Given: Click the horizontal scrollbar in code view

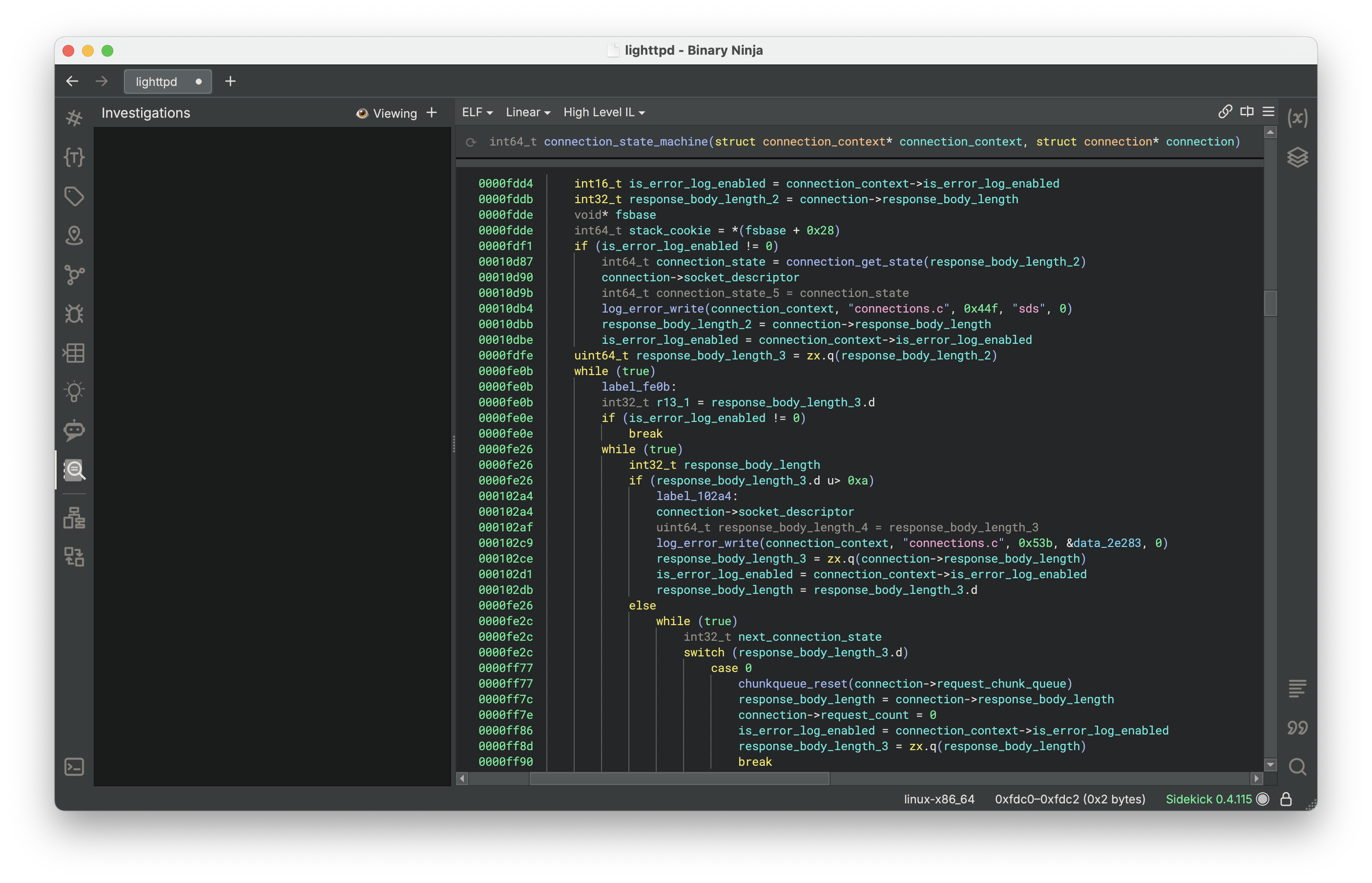Looking at the screenshot, I should 679,778.
